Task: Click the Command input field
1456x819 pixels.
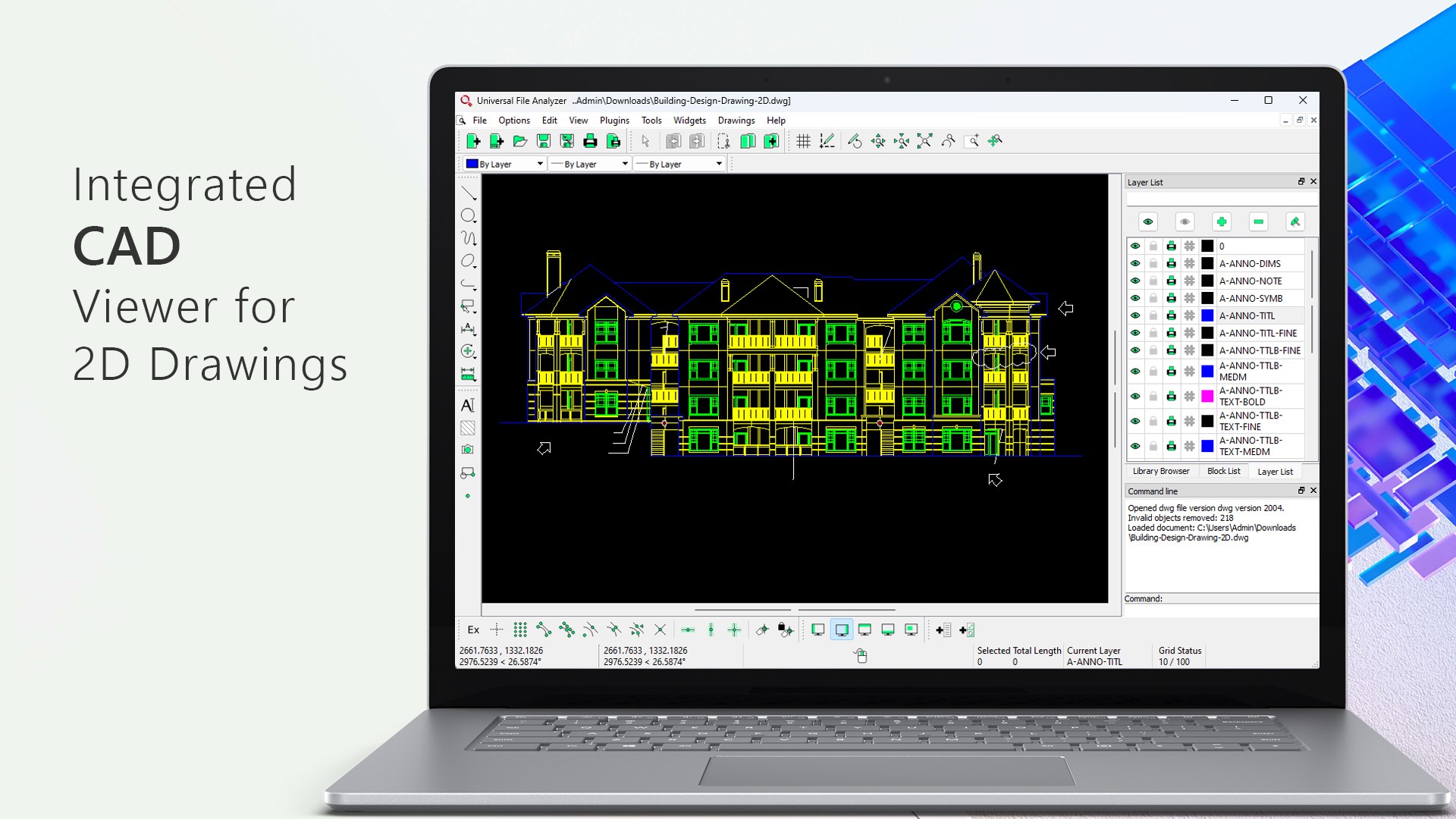Action: point(1241,599)
